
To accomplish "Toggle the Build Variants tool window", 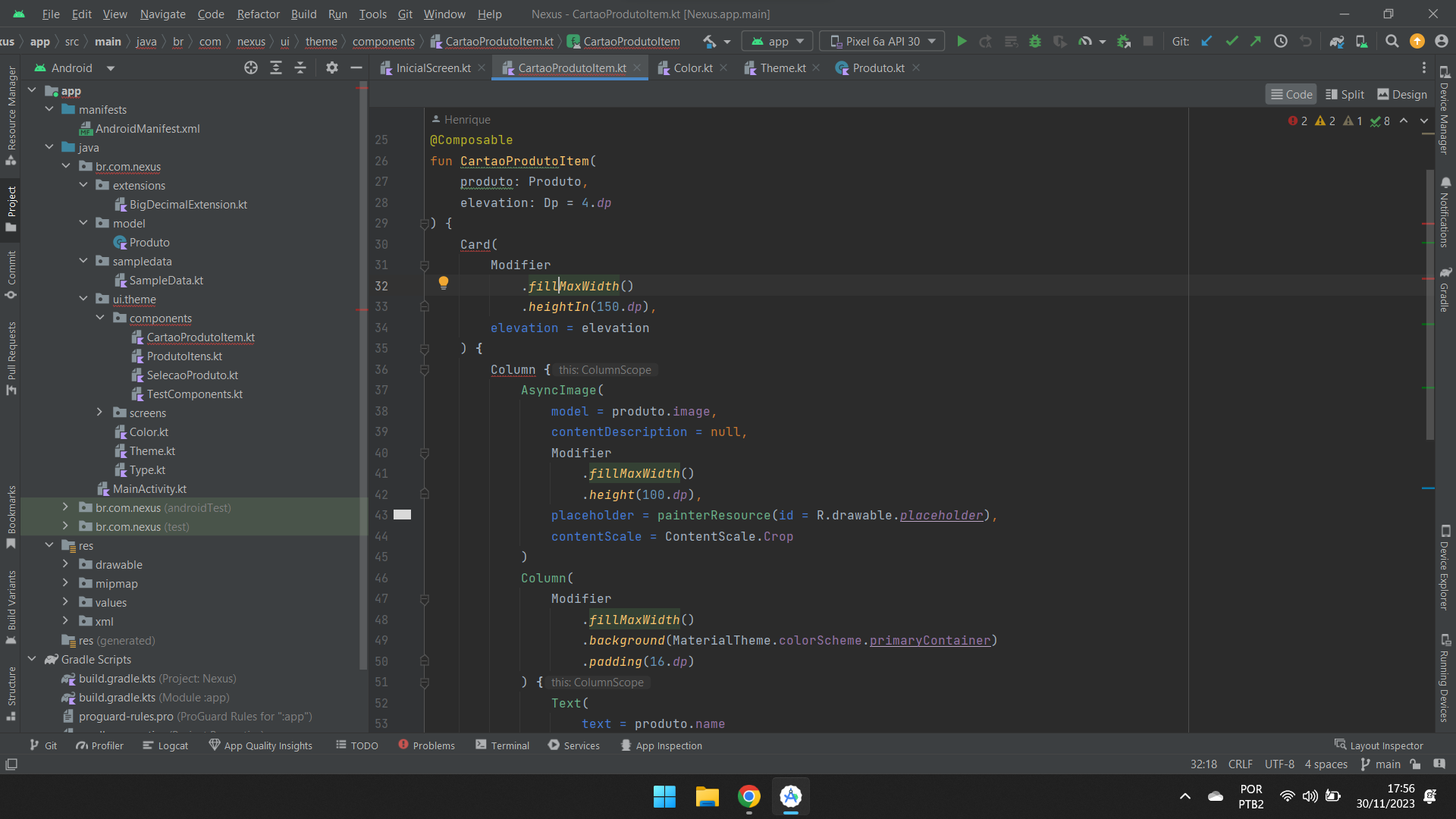I will tap(11, 607).
